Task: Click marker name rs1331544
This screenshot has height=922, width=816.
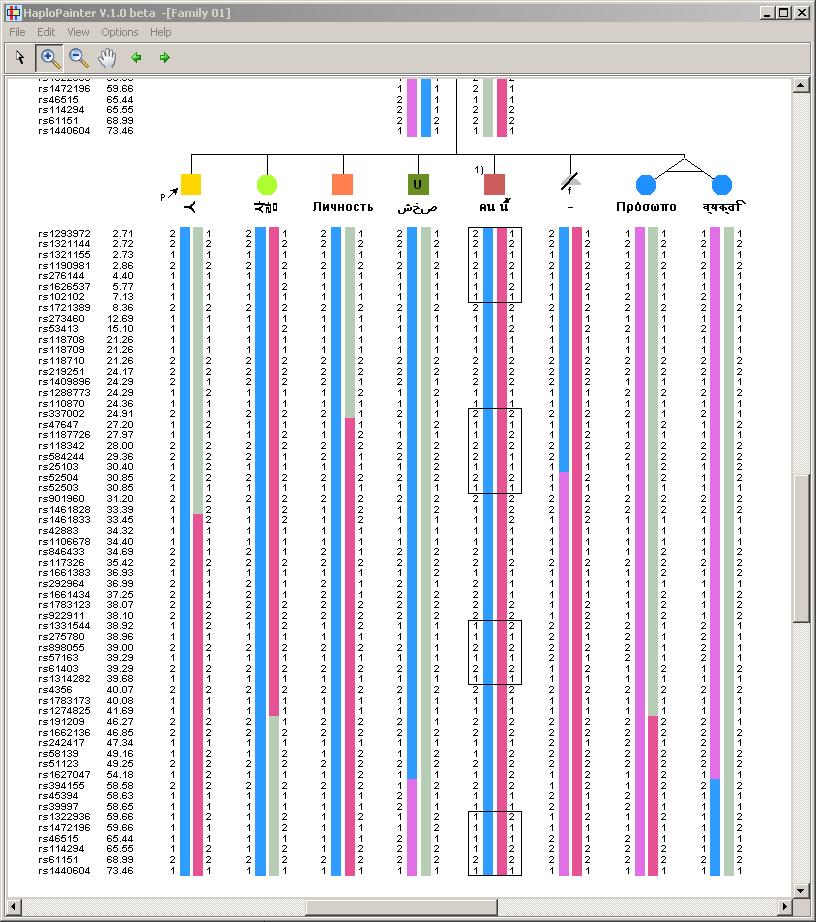Action: [x=64, y=626]
